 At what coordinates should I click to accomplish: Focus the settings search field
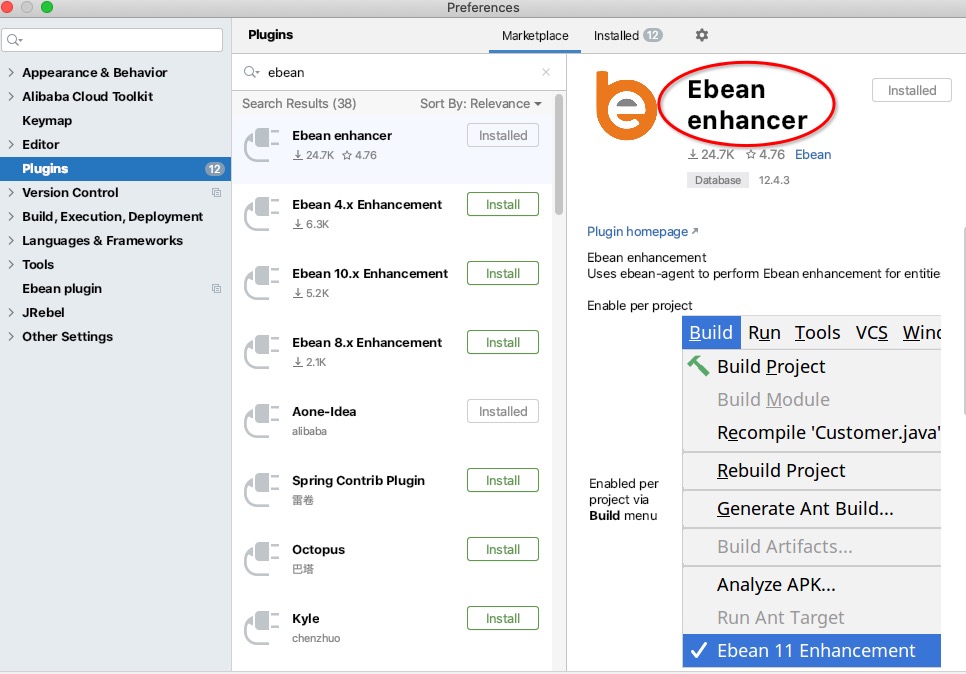tap(112, 40)
